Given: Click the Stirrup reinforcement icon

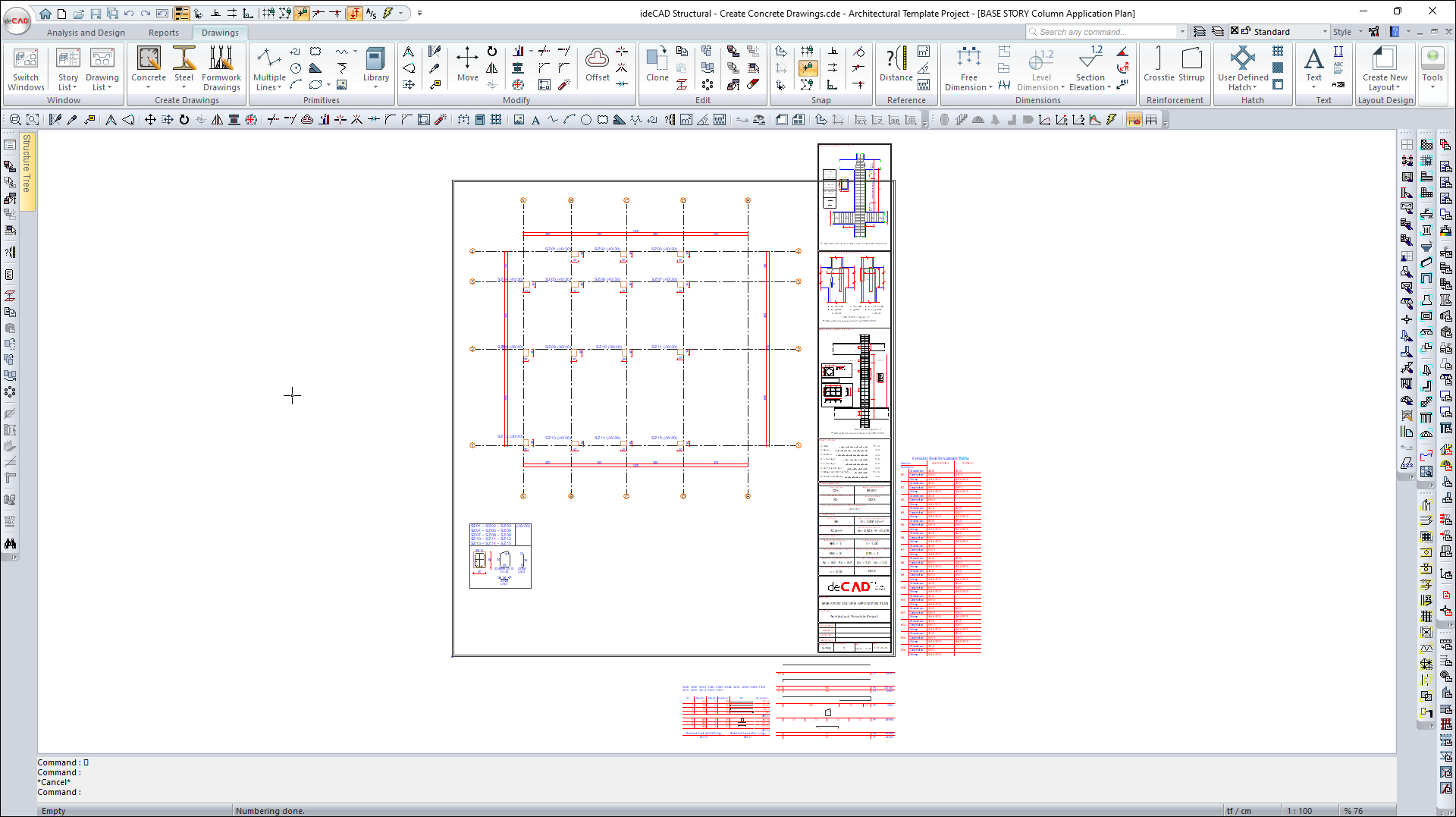Looking at the screenshot, I should [x=1191, y=64].
